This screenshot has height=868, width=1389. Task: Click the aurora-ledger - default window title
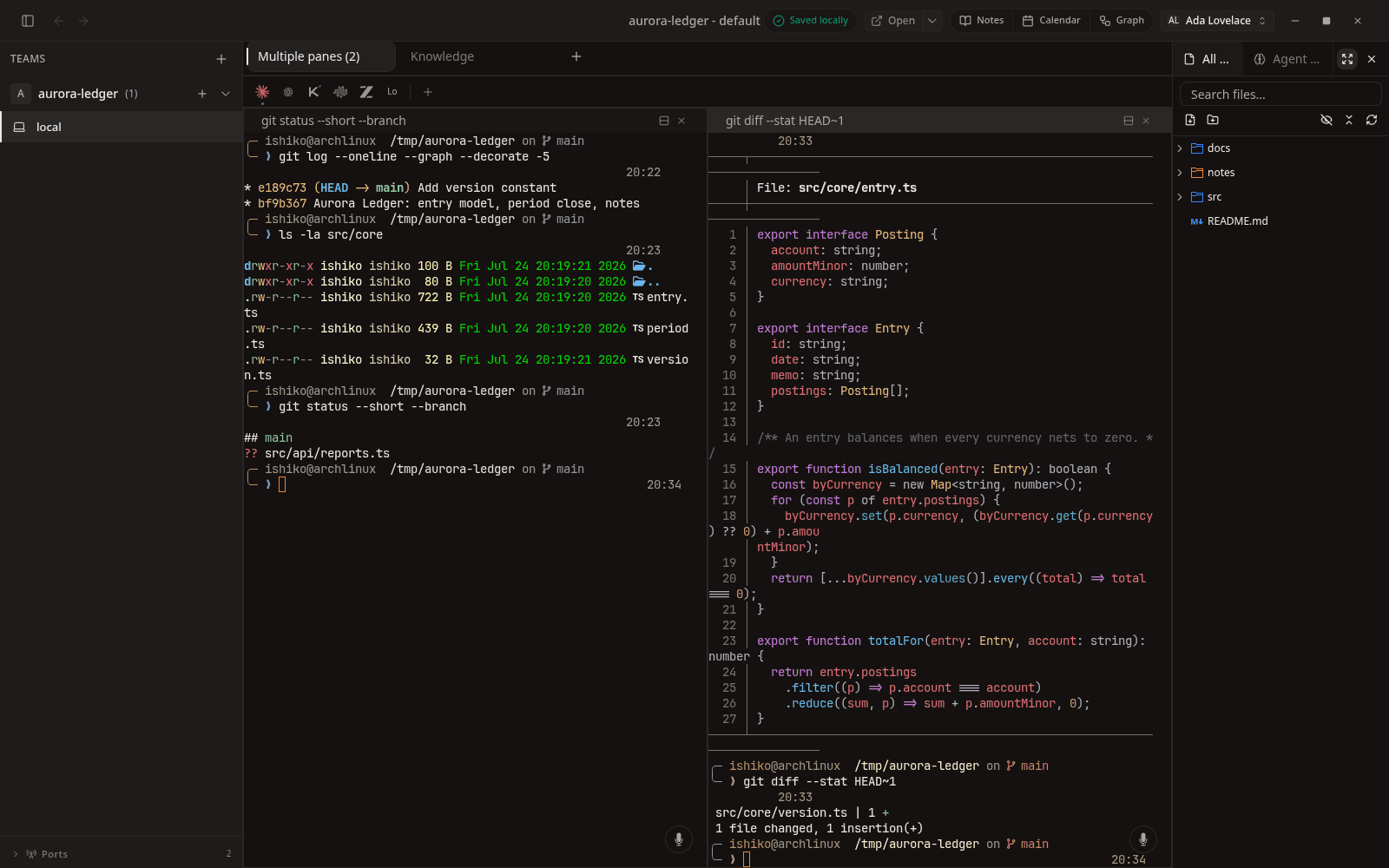694,21
